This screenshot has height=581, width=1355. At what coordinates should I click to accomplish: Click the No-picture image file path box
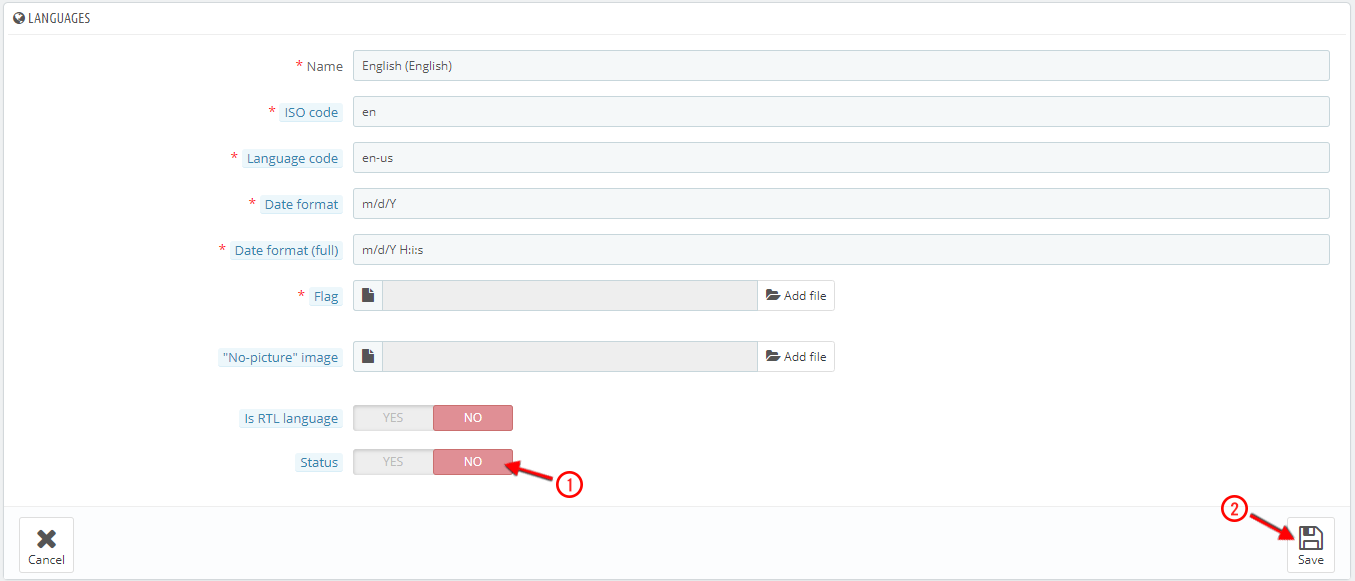point(570,357)
